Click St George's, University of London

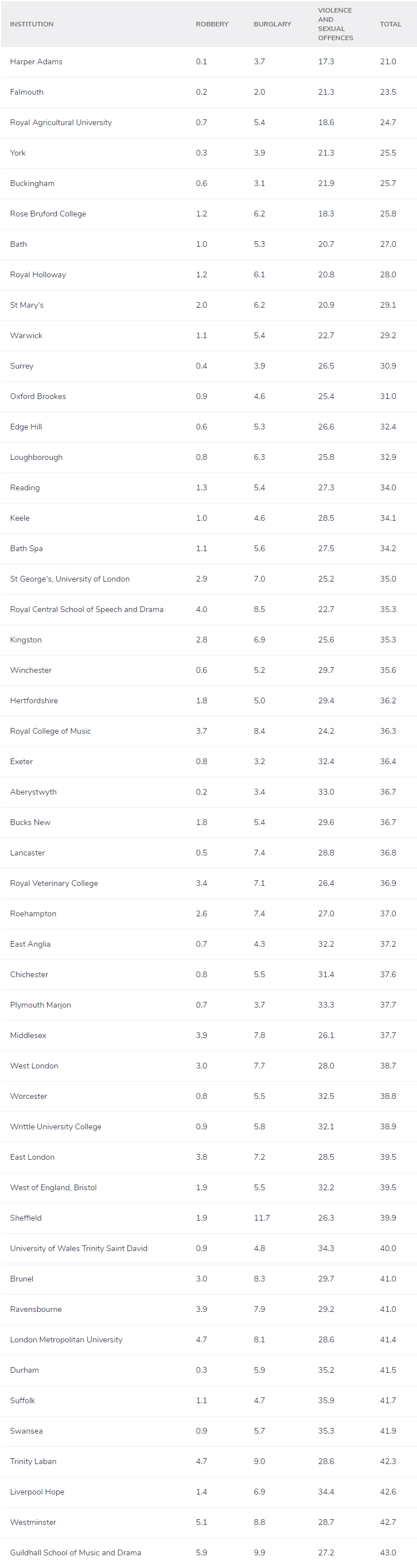(x=70, y=579)
